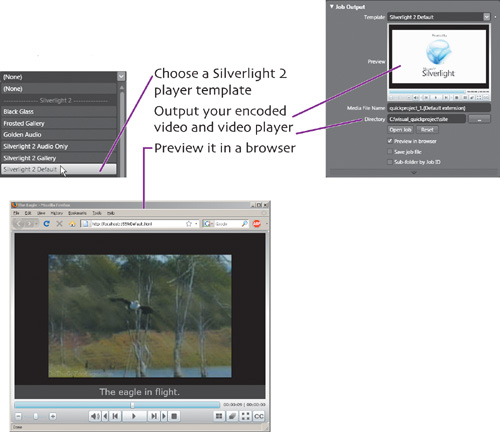Viewport: 500px width, 432px height.
Task: Open the chapters grid in the player
Action: 219,416
